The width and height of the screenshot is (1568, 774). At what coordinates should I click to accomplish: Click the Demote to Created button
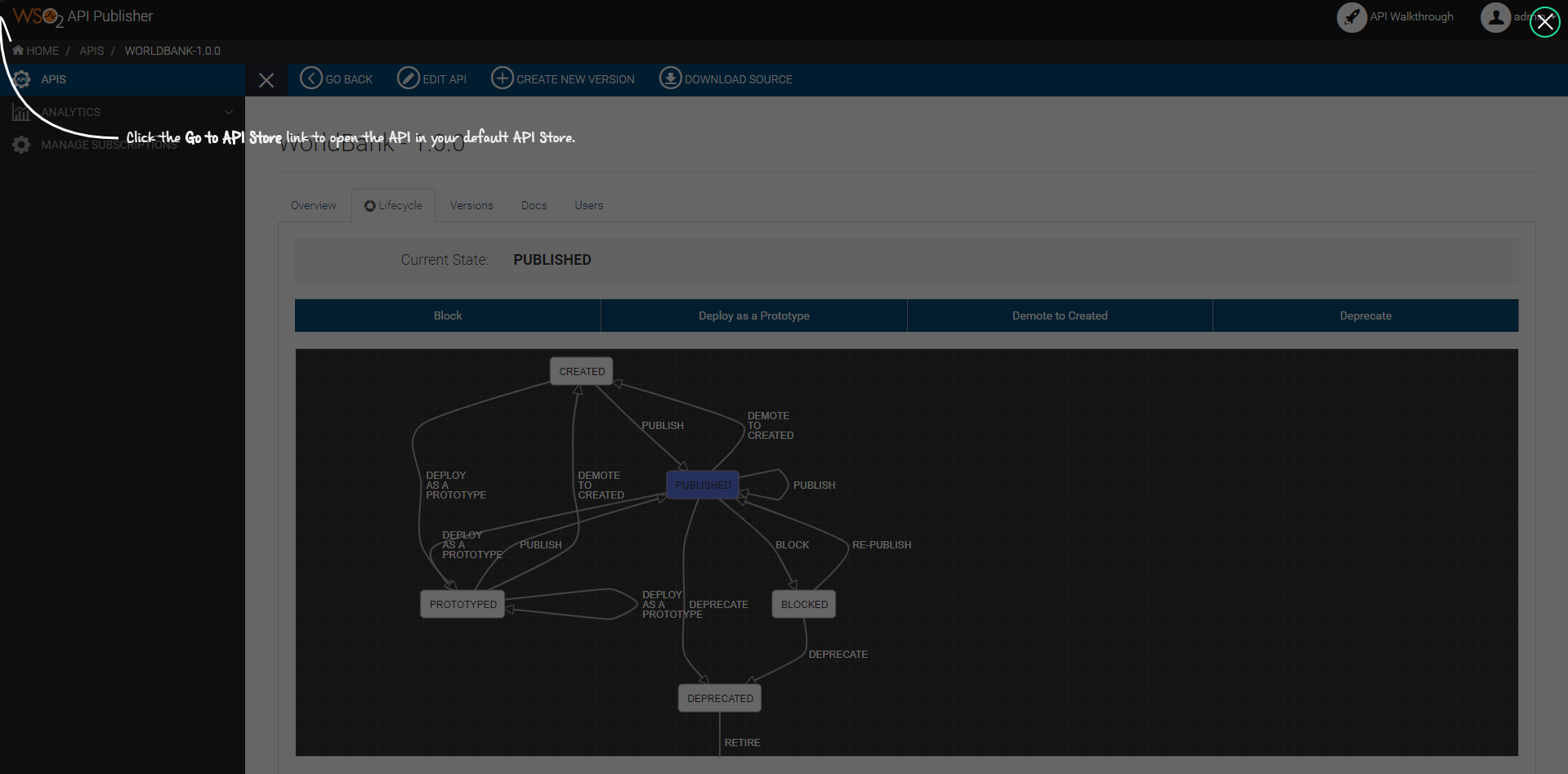1059,315
